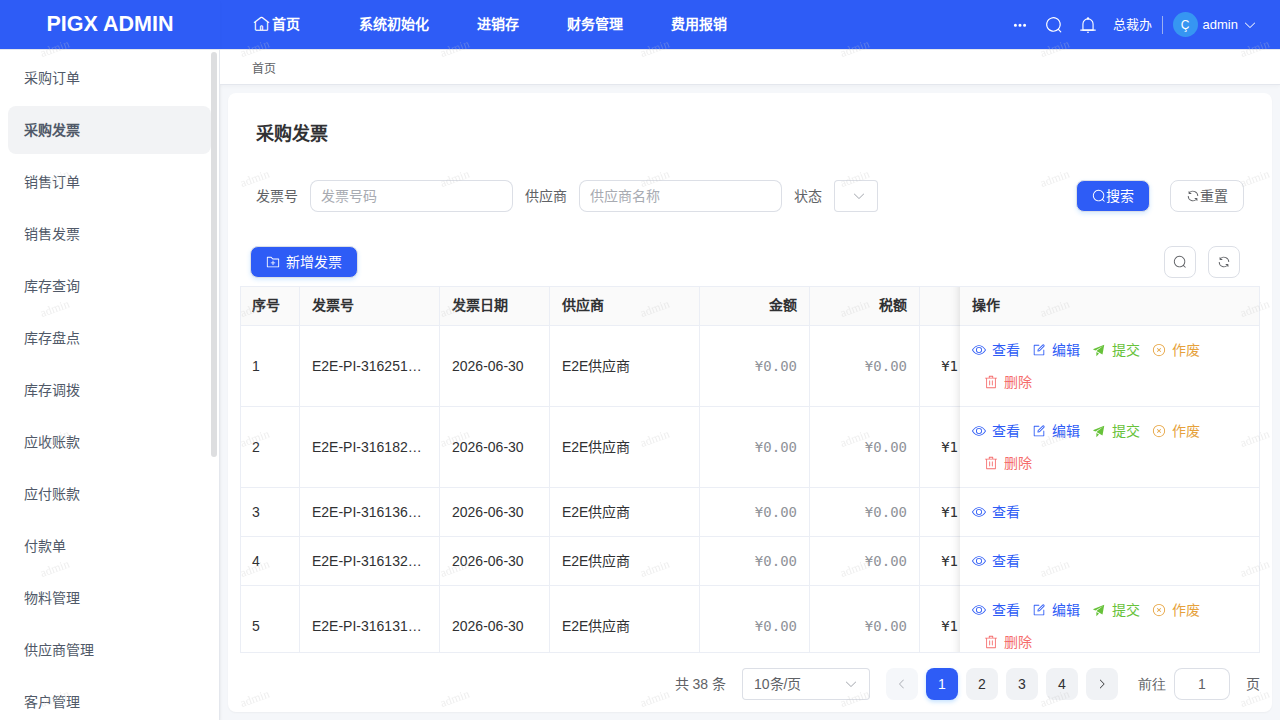This screenshot has width=1280, height=720.
Task: Select 库存盘点 in sidebar
Action: [109, 338]
